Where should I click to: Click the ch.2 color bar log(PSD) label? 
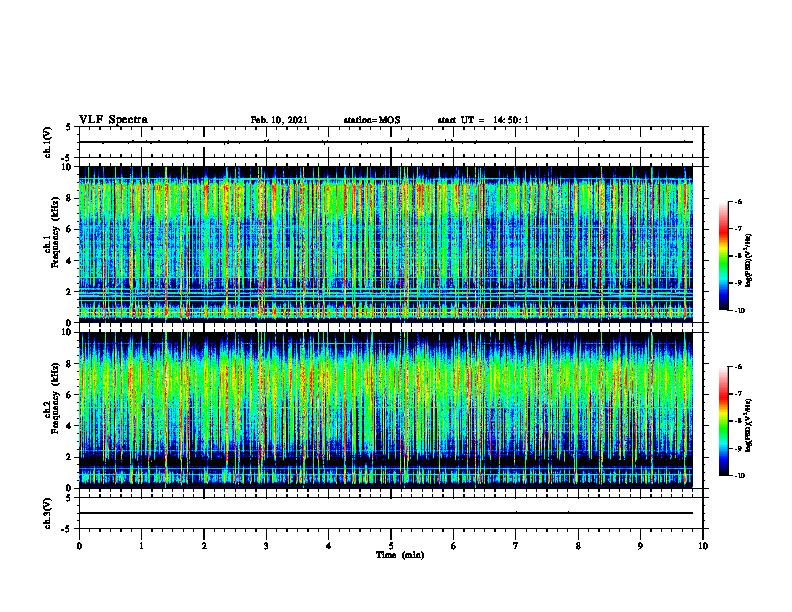(749, 426)
